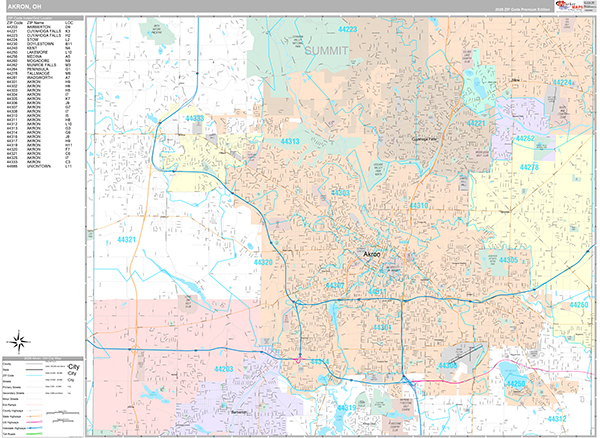Select the 44333 ZIP label on the map

[x=195, y=119]
